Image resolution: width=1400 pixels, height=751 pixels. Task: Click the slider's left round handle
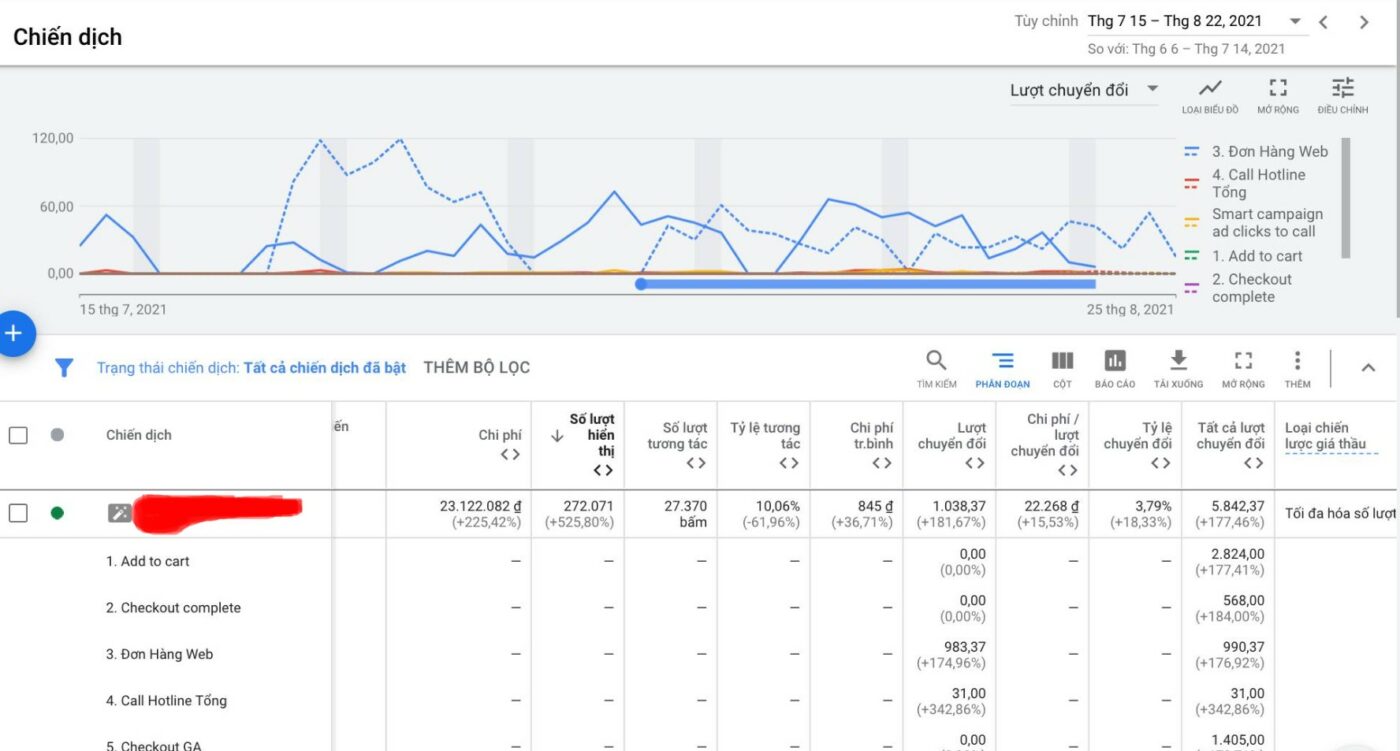pyautogui.click(x=641, y=284)
